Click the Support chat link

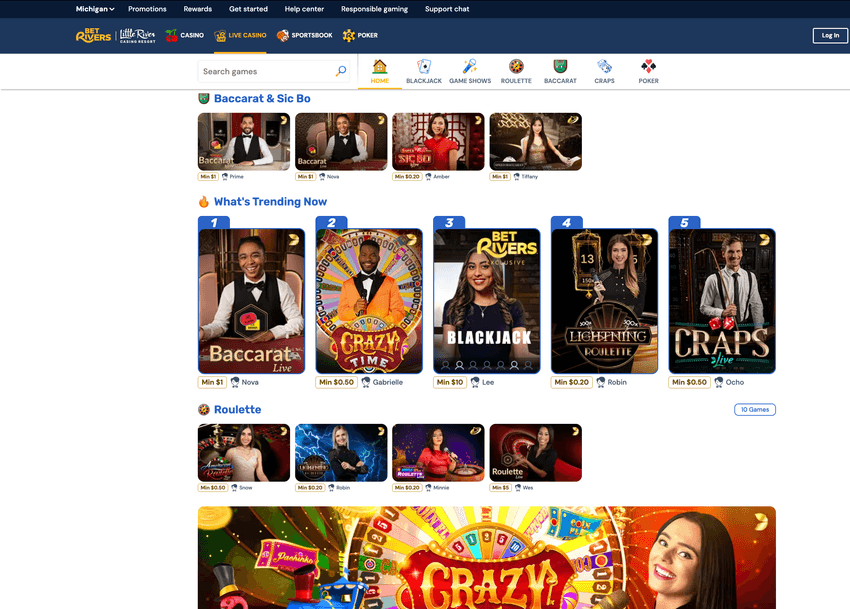point(446,8)
